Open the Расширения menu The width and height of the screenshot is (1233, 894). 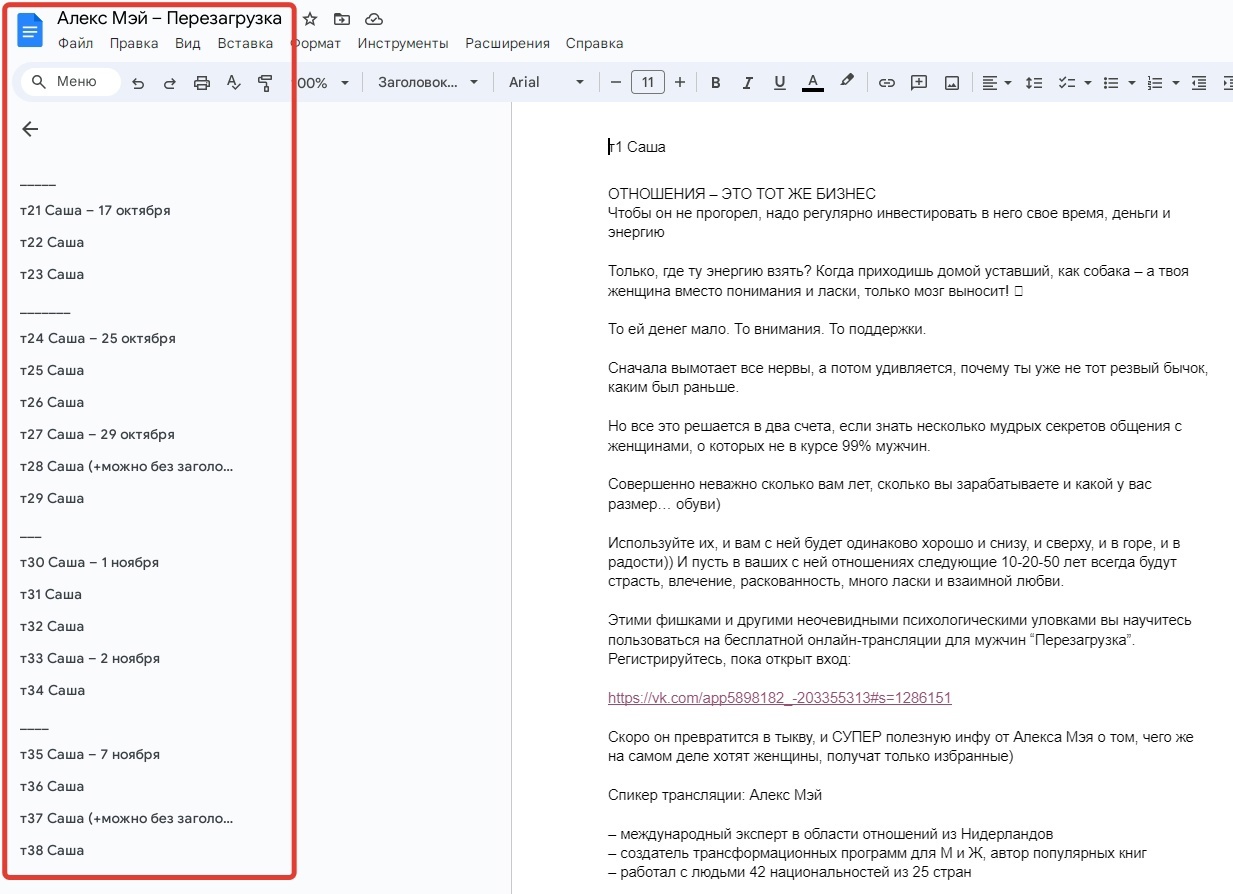point(507,43)
